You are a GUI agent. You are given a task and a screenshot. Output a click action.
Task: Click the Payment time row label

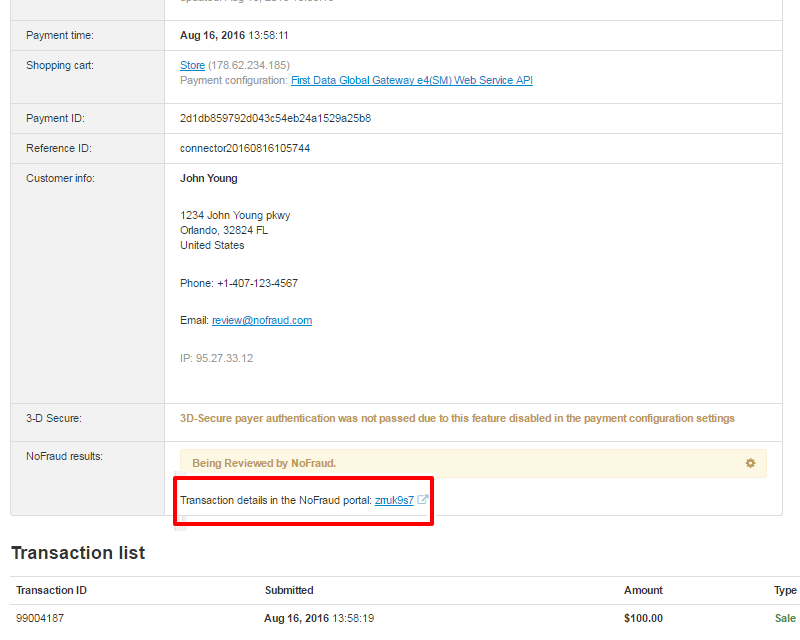click(60, 35)
